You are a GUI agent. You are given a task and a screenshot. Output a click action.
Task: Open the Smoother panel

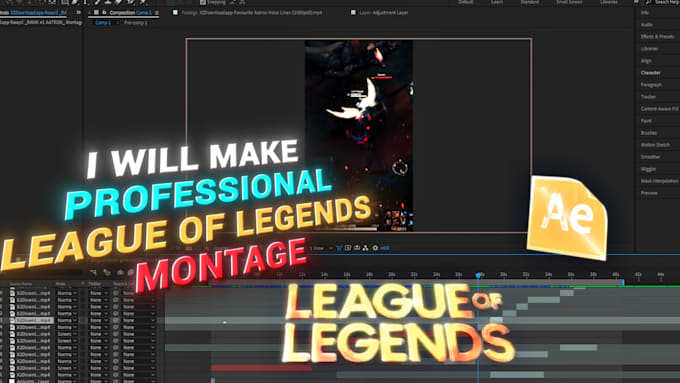point(651,157)
